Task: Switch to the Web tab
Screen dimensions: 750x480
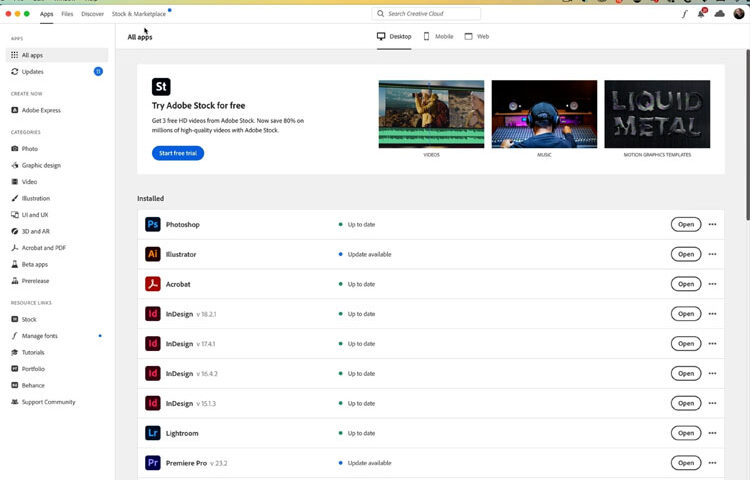Action: tap(477, 36)
